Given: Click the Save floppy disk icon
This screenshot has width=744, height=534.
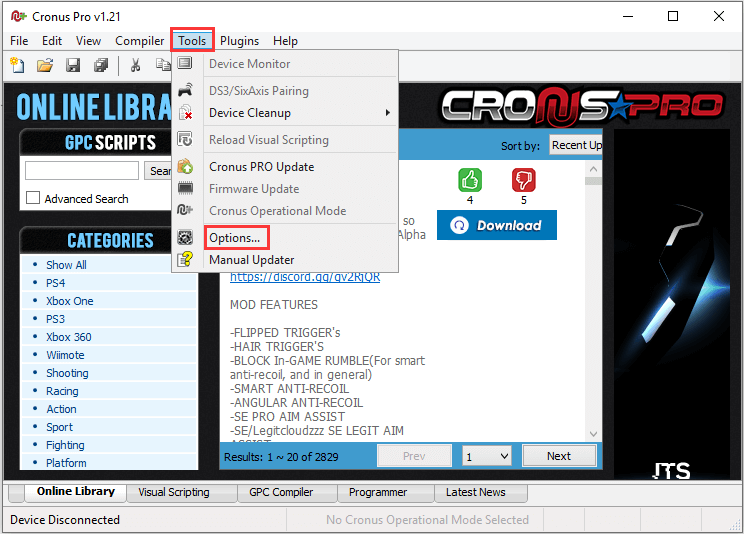Looking at the screenshot, I should point(73,65).
